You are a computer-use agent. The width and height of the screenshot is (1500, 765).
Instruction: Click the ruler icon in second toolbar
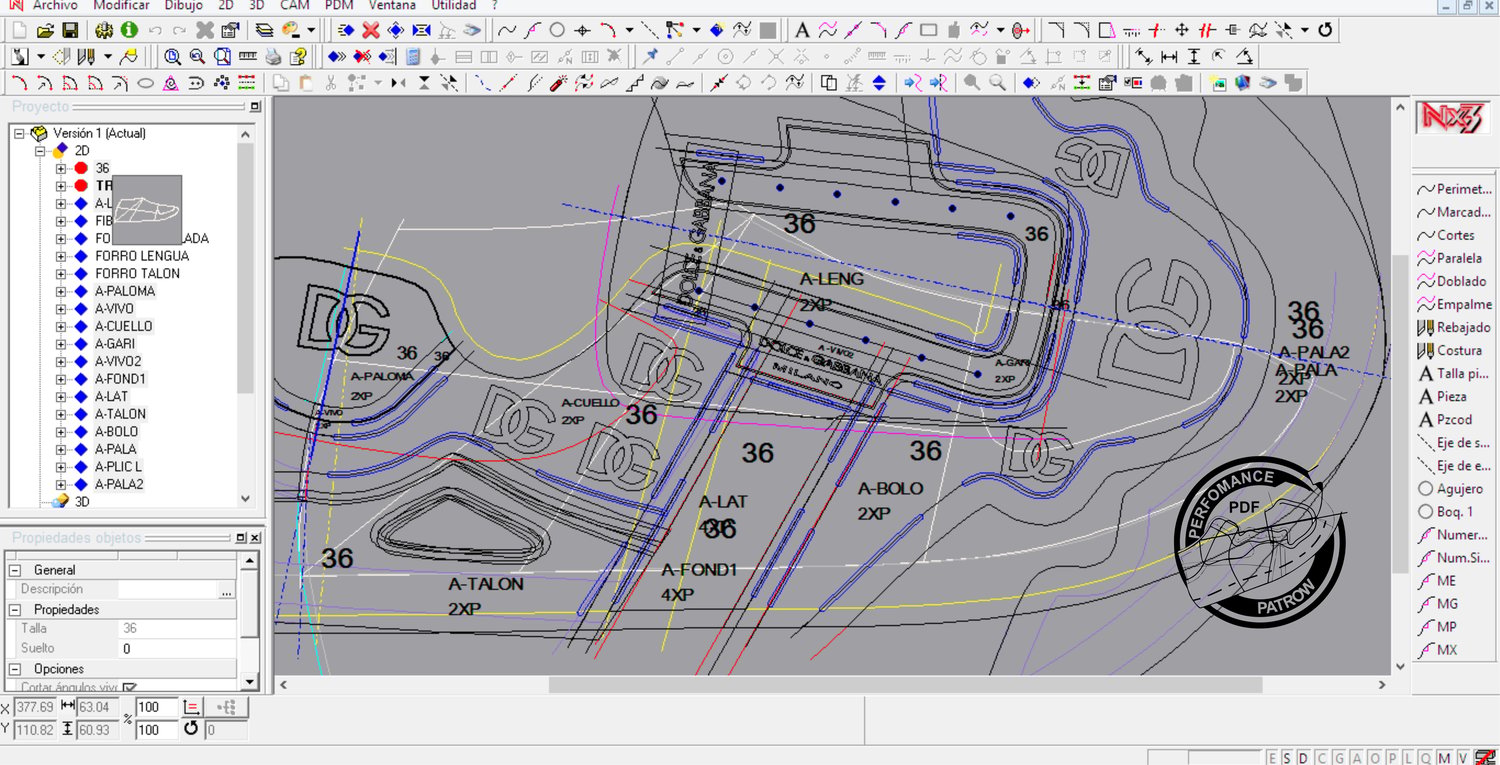[248, 56]
